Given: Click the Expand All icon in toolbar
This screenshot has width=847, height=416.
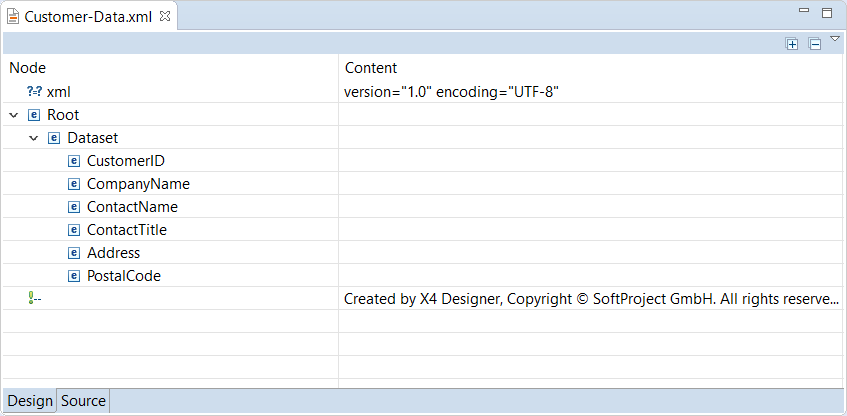Looking at the screenshot, I should 792,44.
